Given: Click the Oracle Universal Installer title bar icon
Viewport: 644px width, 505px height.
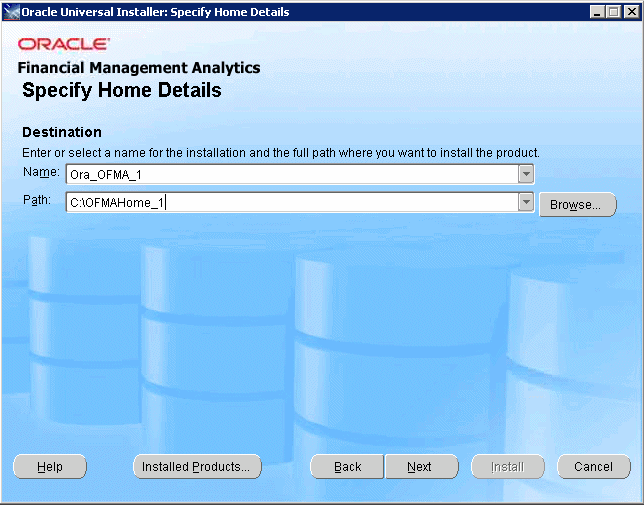Looking at the screenshot, I should 11,12.
